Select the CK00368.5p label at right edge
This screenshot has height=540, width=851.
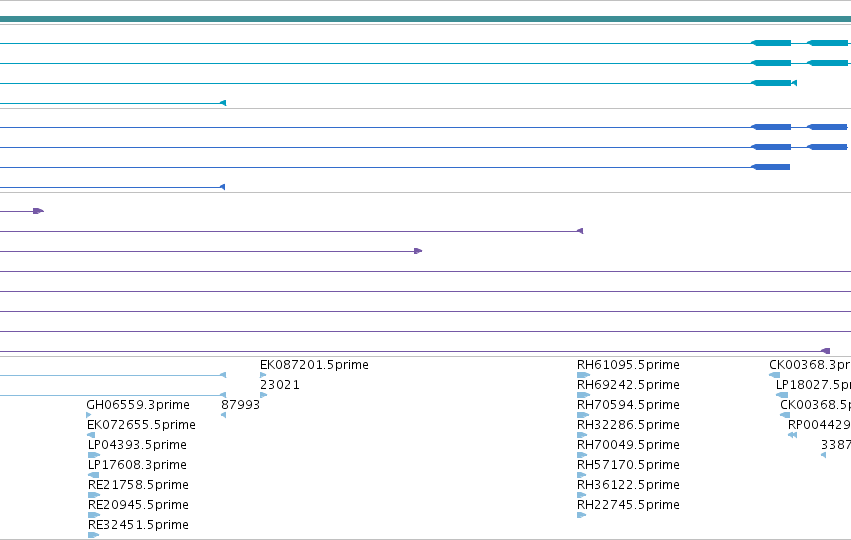[x=815, y=405]
